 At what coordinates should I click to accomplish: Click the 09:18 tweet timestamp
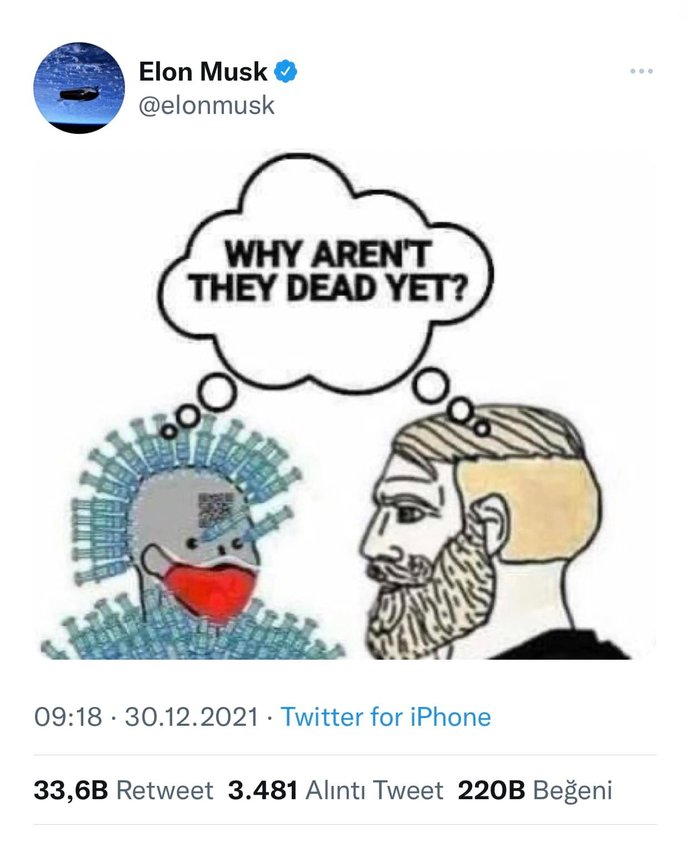coord(68,717)
